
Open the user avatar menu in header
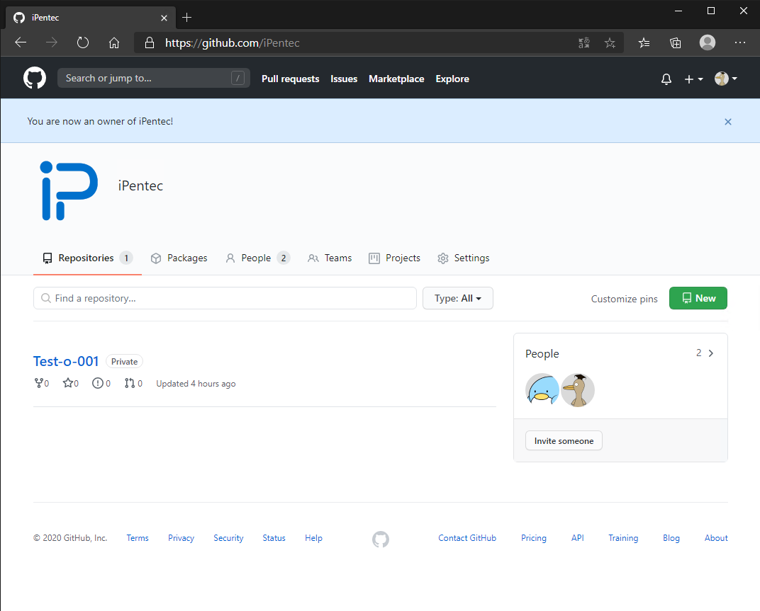tap(726, 78)
